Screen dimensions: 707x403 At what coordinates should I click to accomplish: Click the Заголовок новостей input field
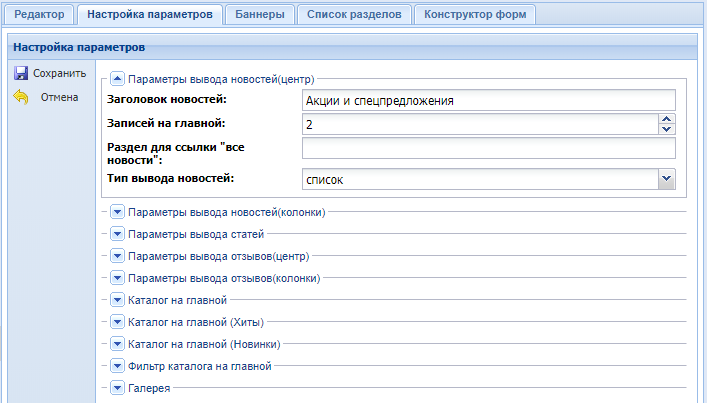click(x=489, y=100)
